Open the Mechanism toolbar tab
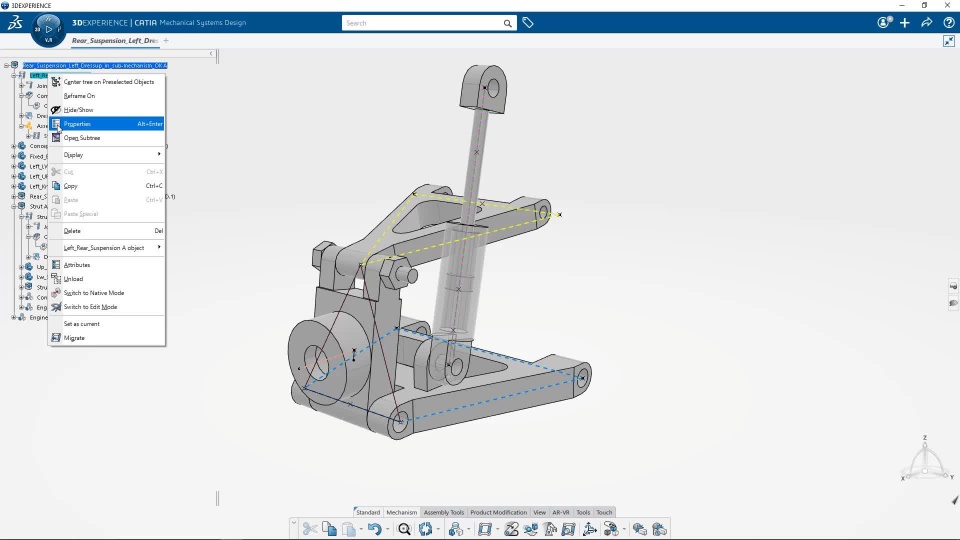 click(x=402, y=512)
